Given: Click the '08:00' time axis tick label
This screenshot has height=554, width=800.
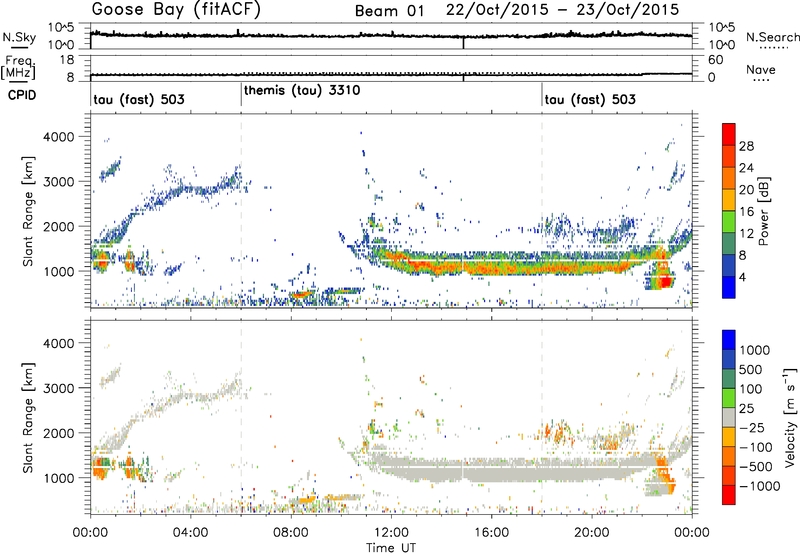Looking at the screenshot, I should click(291, 532).
